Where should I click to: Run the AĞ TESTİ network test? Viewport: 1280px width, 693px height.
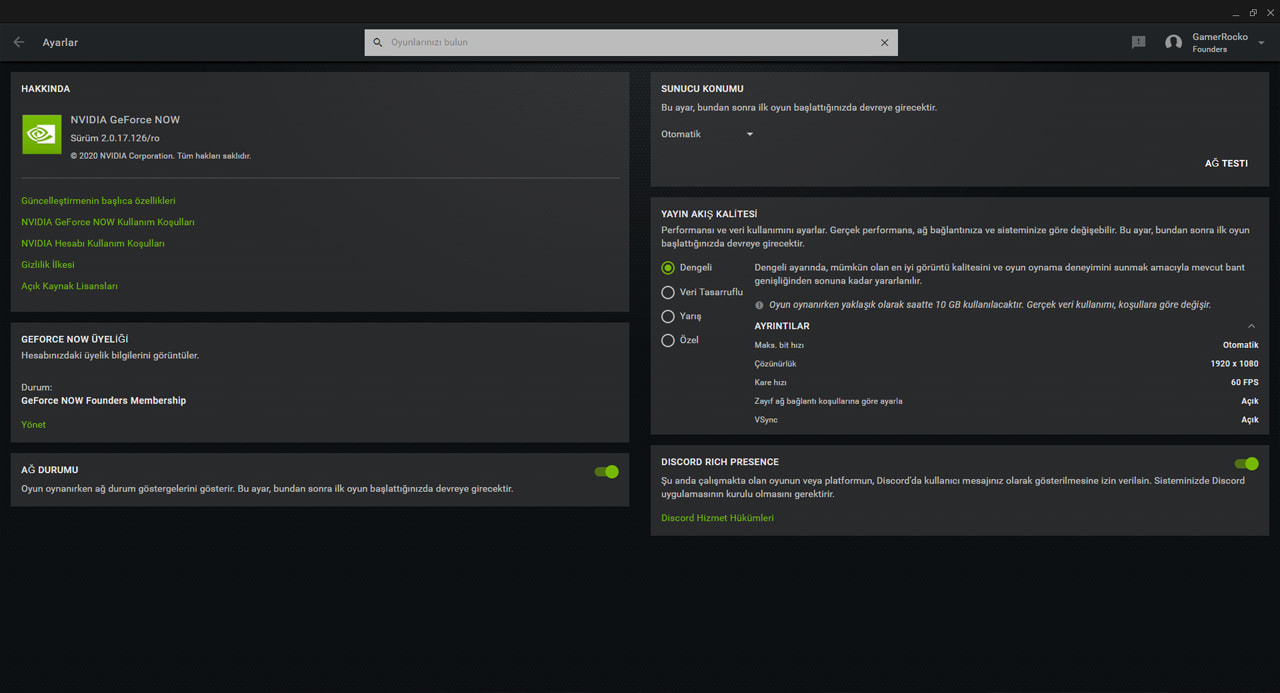(x=1225, y=163)
